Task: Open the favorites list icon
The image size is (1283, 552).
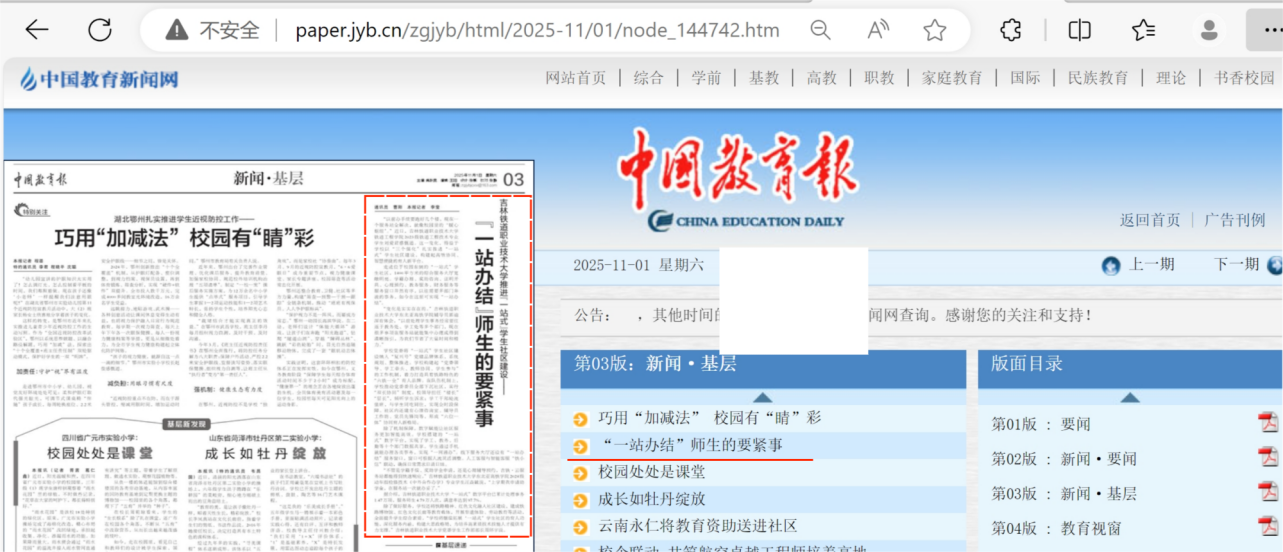Action: click(x=1144, y=30)
